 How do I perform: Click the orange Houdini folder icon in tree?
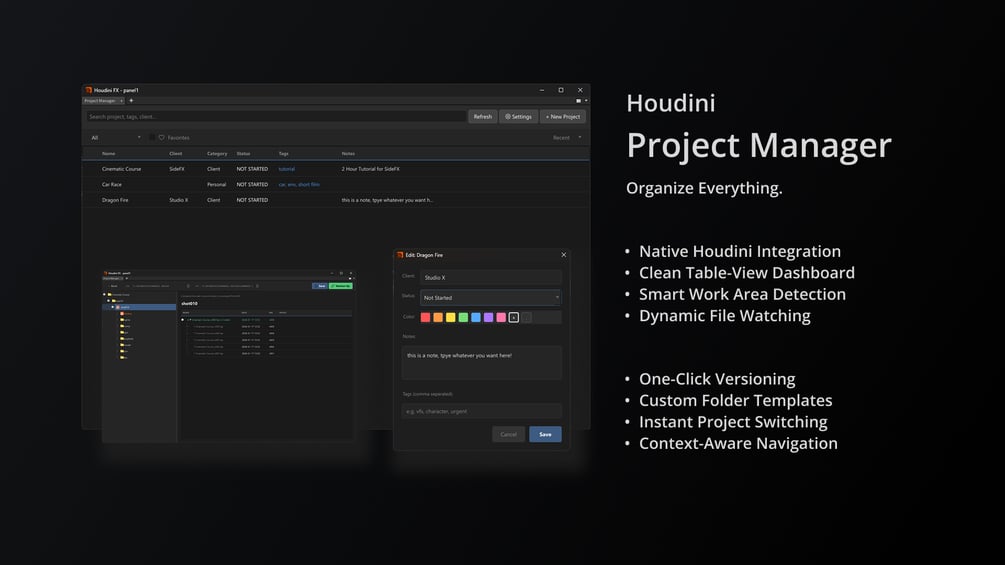[x=122, y=313]
